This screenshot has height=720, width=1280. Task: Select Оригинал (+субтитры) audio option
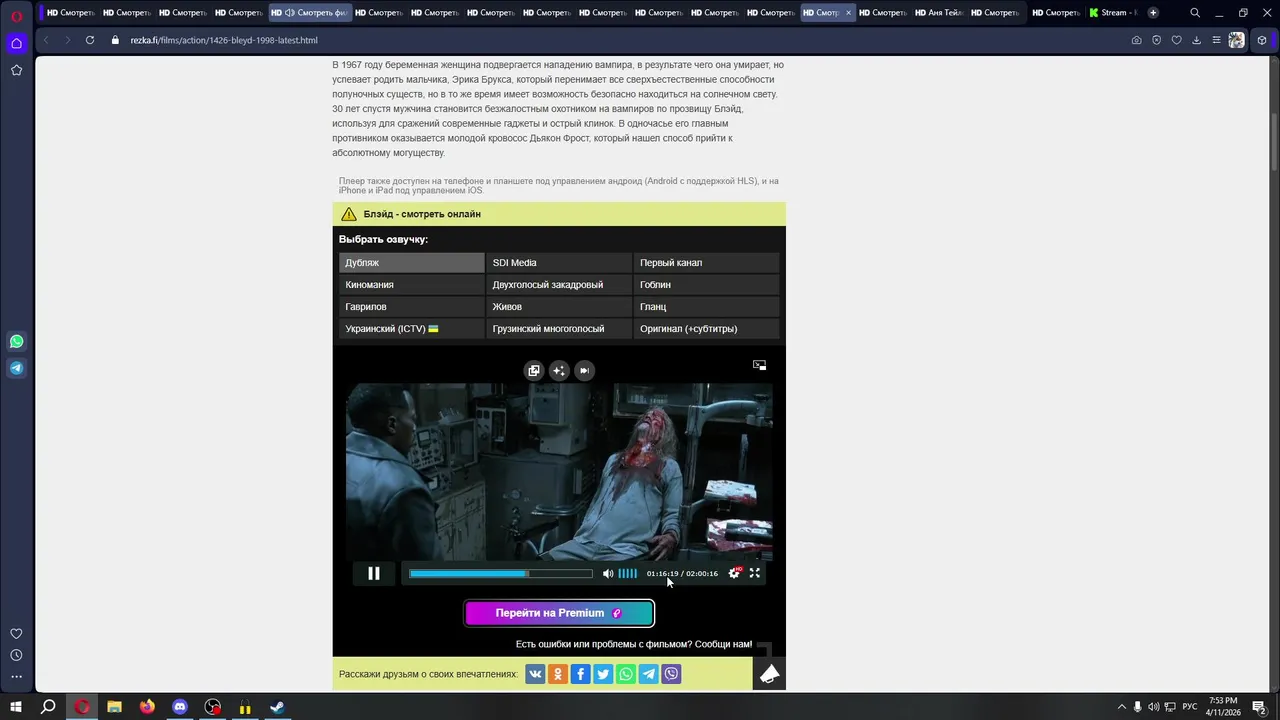[x=706, y=329]
